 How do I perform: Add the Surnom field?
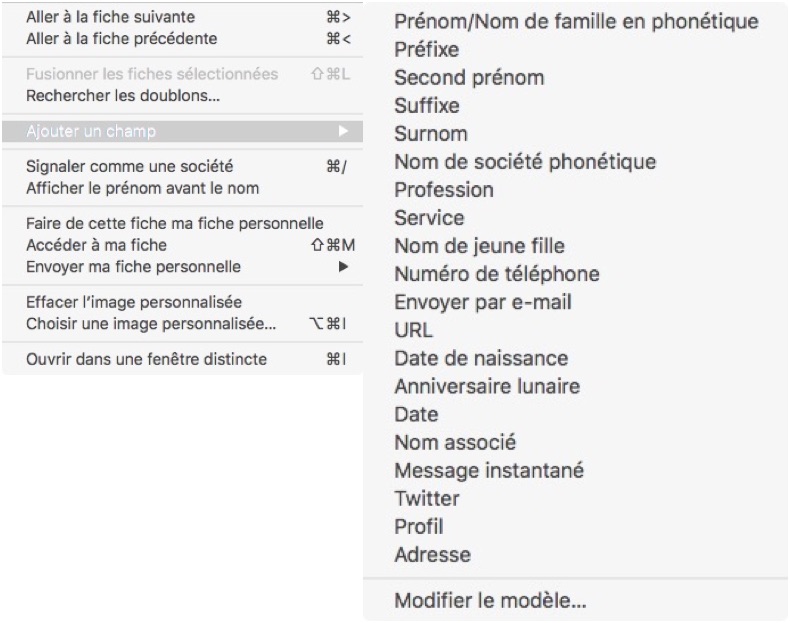(x=431, y=133)
